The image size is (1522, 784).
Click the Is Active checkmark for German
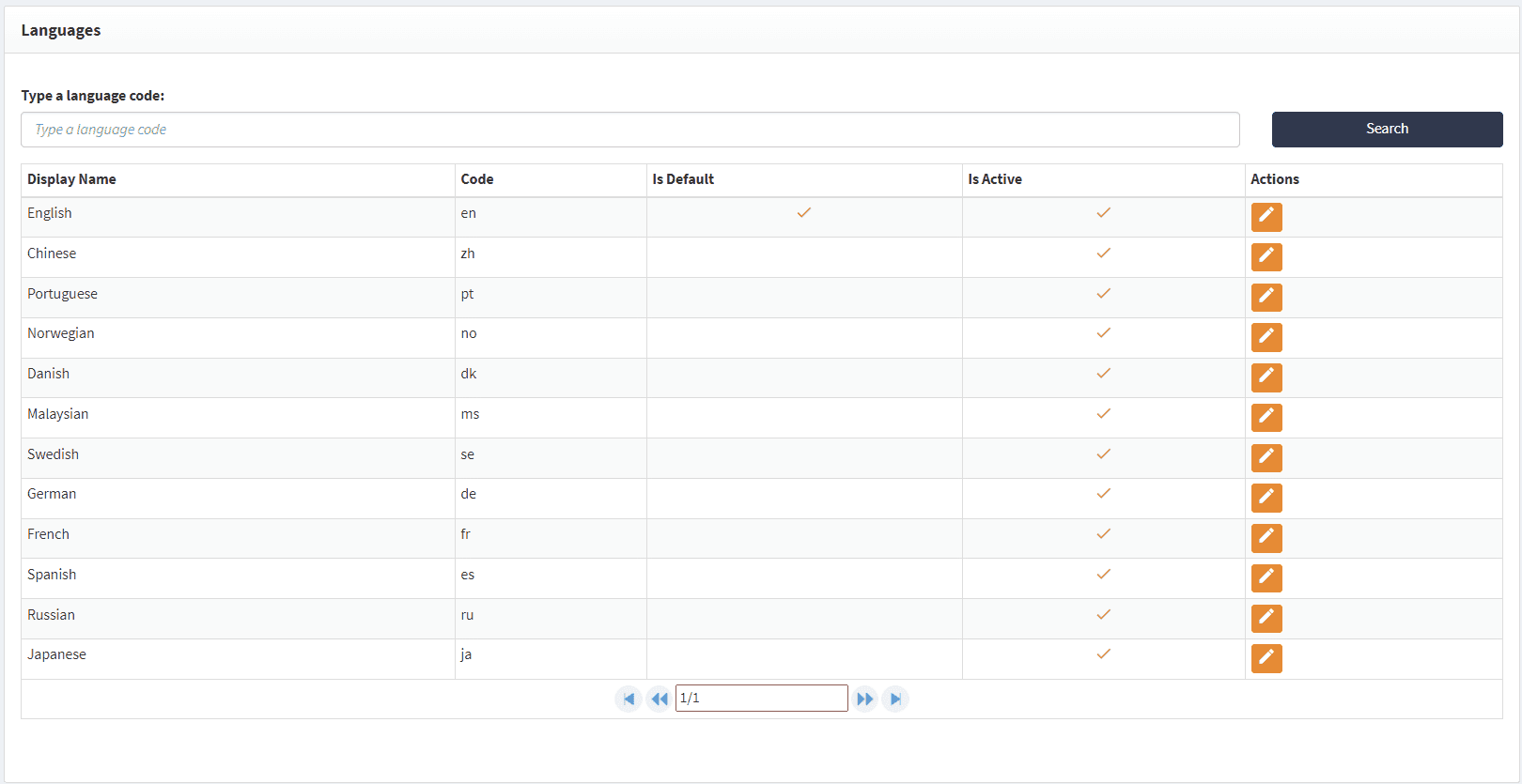pyautogui.click(x=1103, y=494)
